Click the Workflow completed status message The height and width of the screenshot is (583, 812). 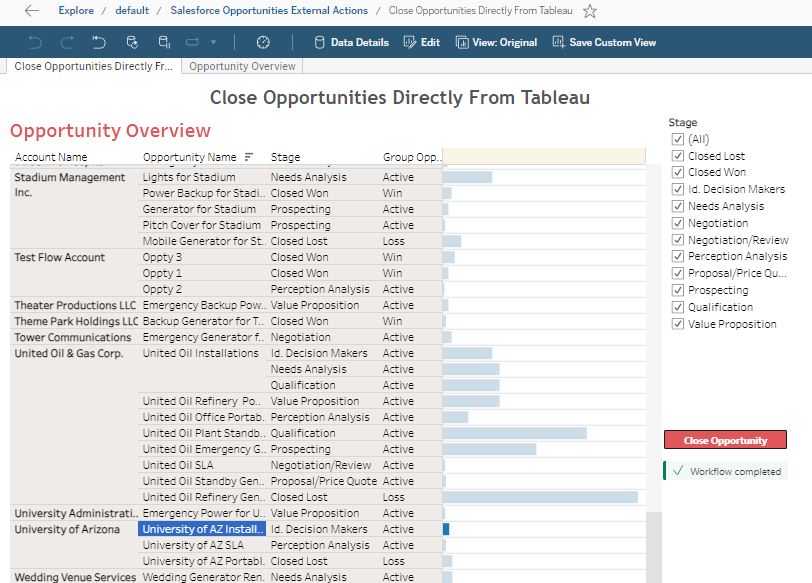pyautogui.click(x=726, y=471)
